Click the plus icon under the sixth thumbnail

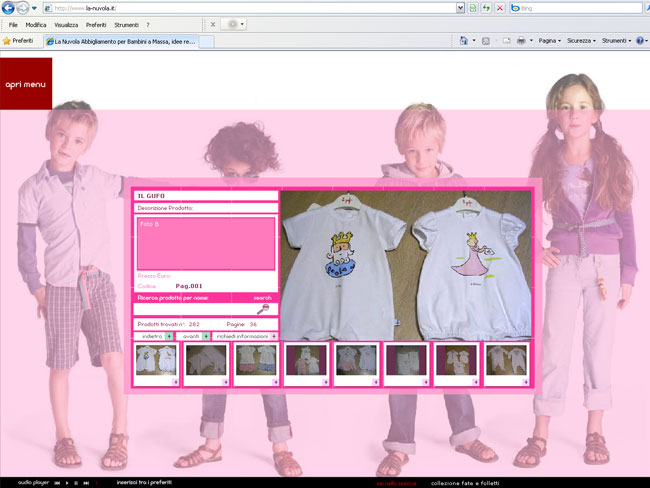pyautogui.click(x=426, y=382)
